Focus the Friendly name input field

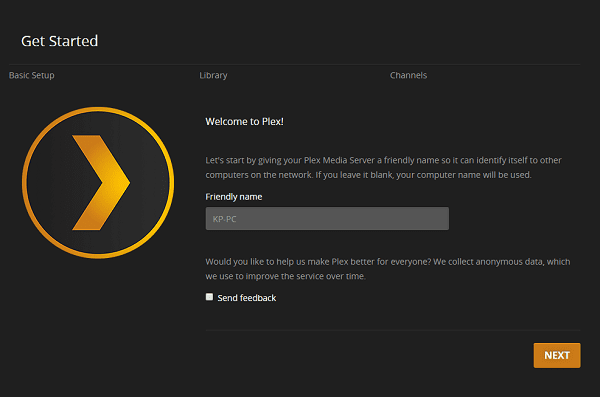tap(327, 219)
